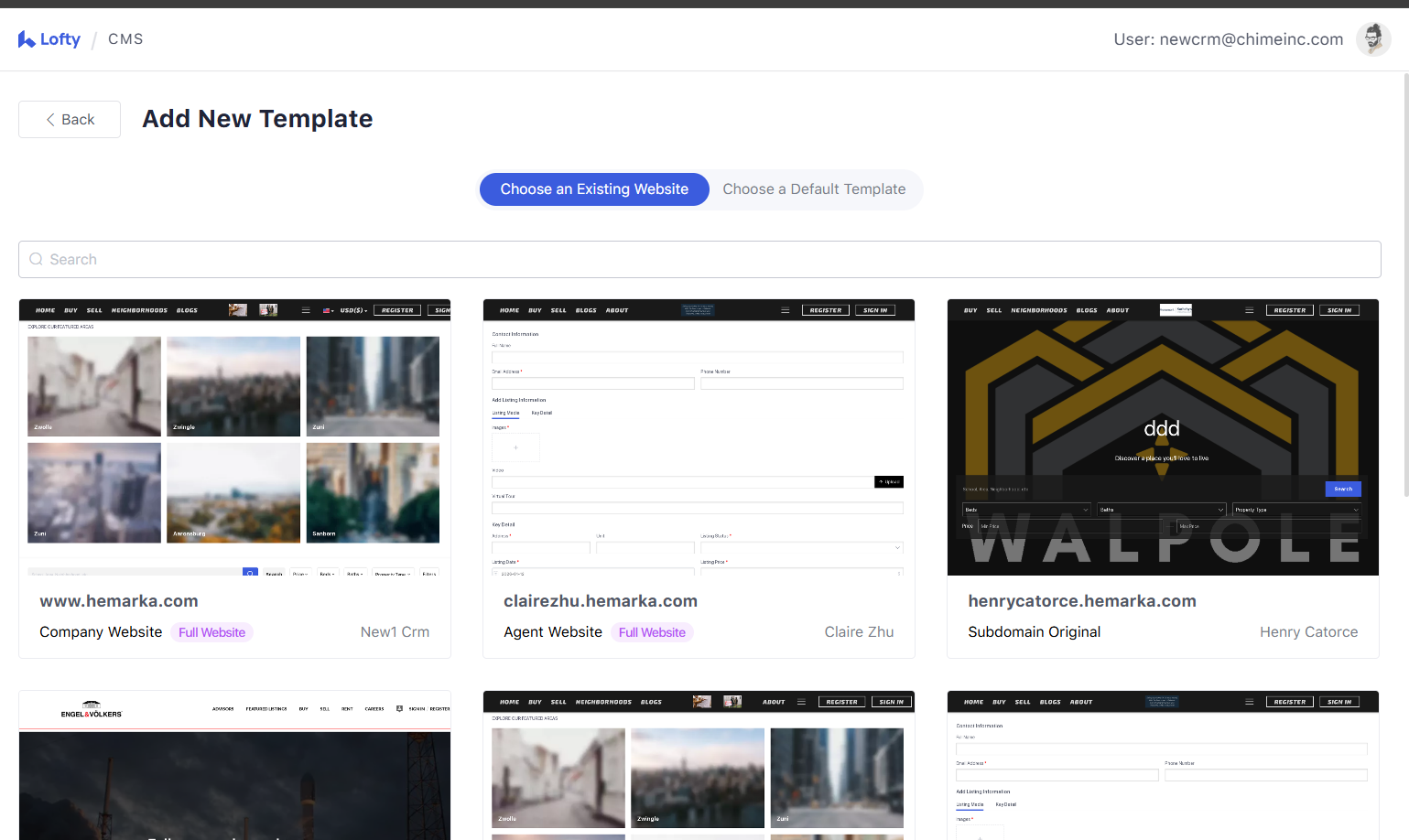This screenshot has width=1409, height=840.
Task: Click the CMS breadcrumb label
Action: coord(125,39)
